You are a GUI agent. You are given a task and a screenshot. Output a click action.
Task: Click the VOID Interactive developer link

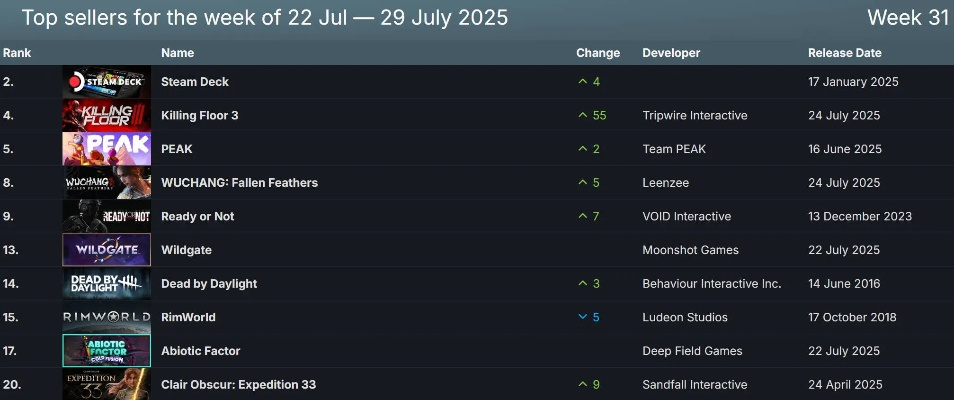(x=686, y=217)
